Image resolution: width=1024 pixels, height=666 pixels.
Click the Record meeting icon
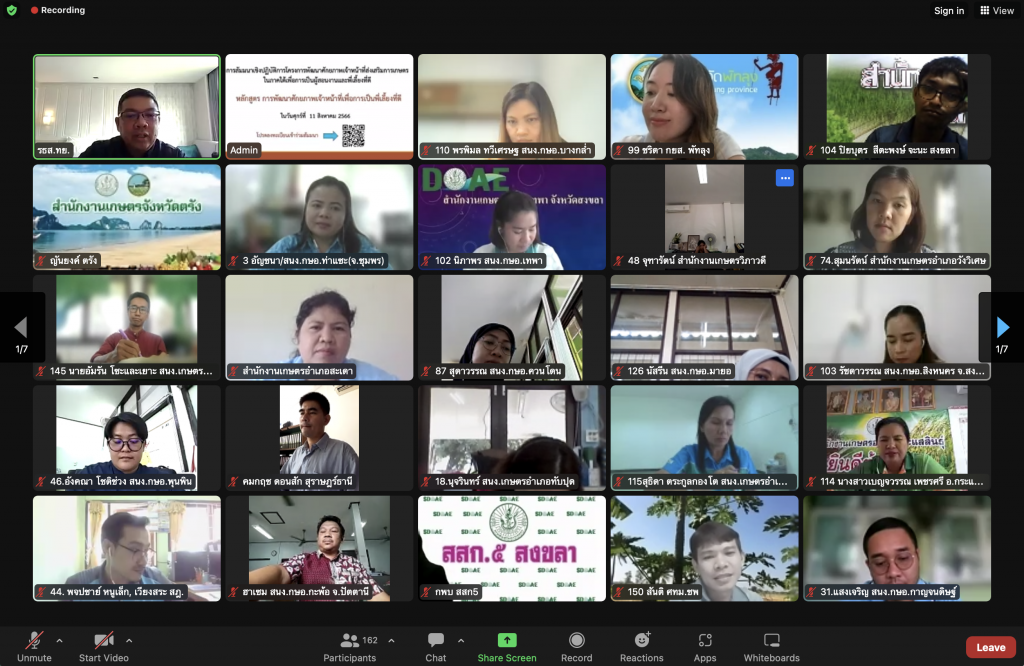[576, 641]
